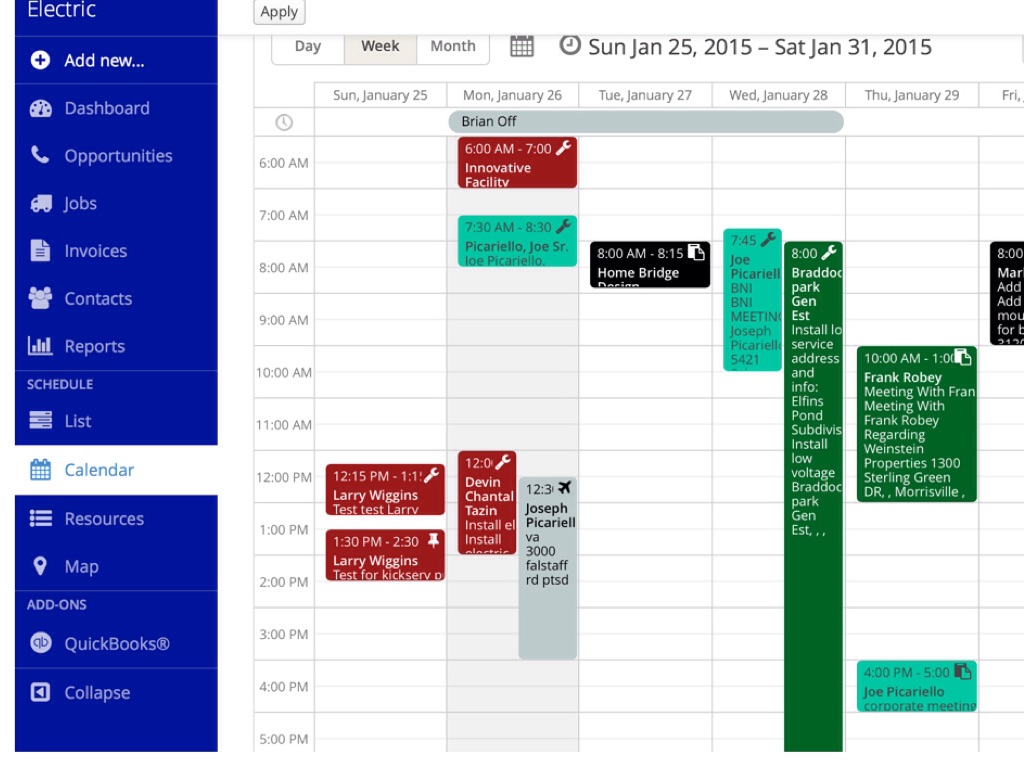Image resolution: width=1024 pixels, height=768 pixels.
Task: Click the Reports bar chart icon
Action: click(40, 346)
